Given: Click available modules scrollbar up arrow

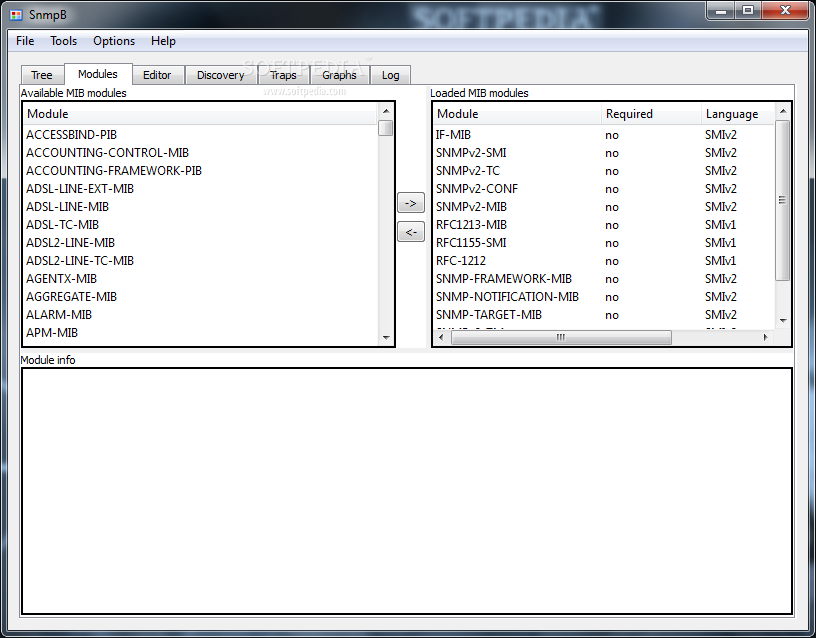Looking at the screenshot, I should 386,111.
